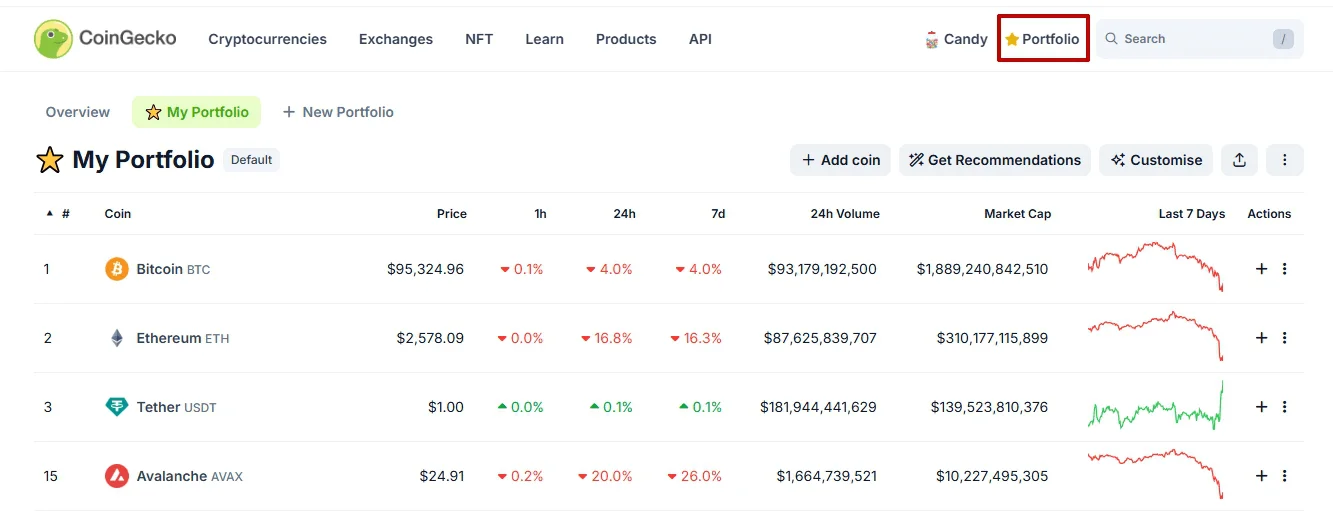The width and height of the screenshot is (1333, 511).
Task: Click the Tether coin icon
Action: tap(117, 407)
